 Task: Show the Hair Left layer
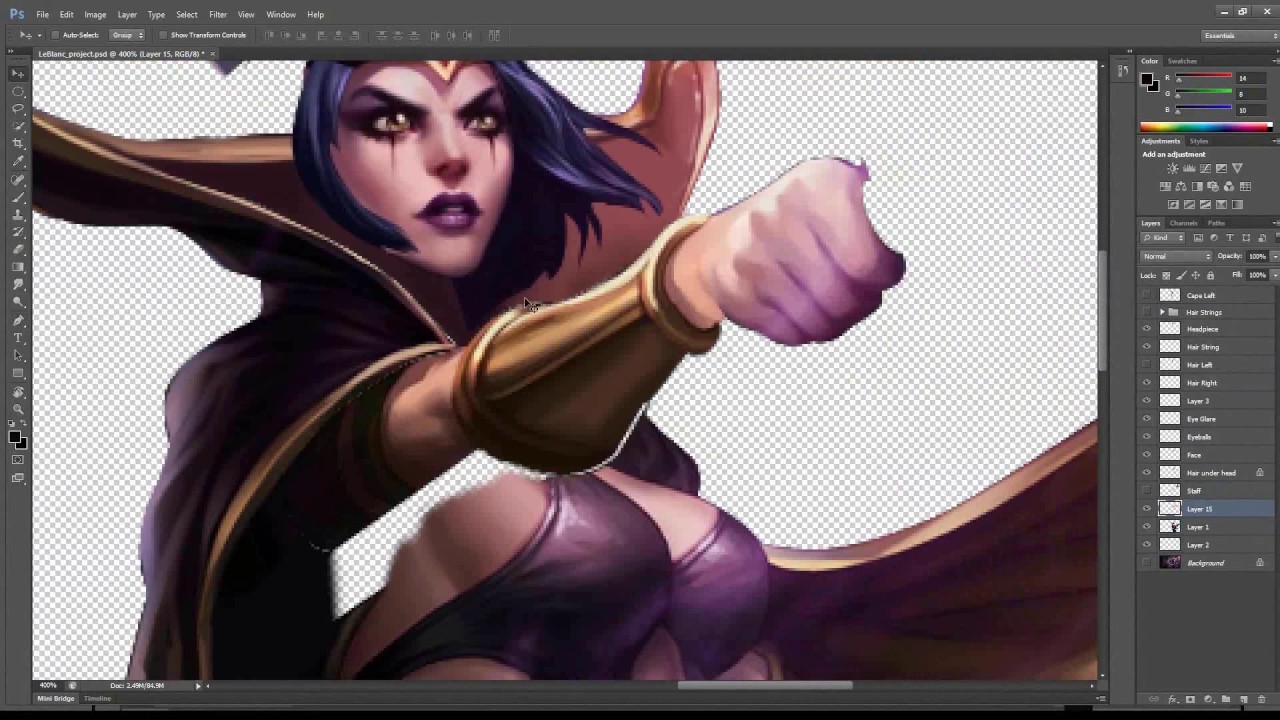(x=1147, y=365)
